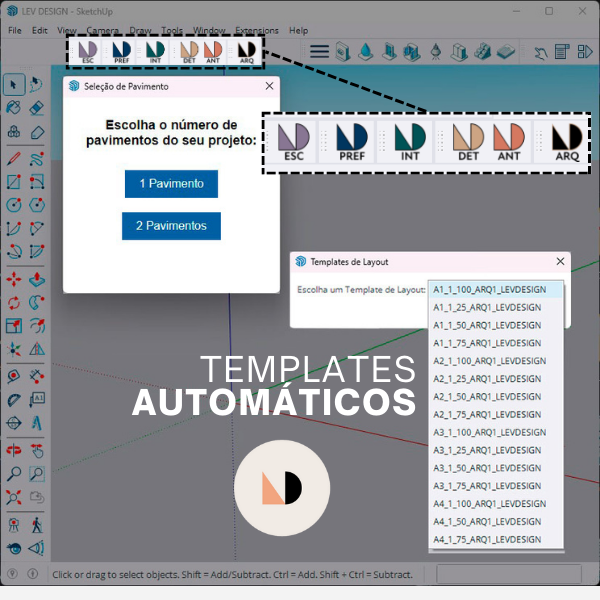Activate the Lasso Select tool

[37, 85]
